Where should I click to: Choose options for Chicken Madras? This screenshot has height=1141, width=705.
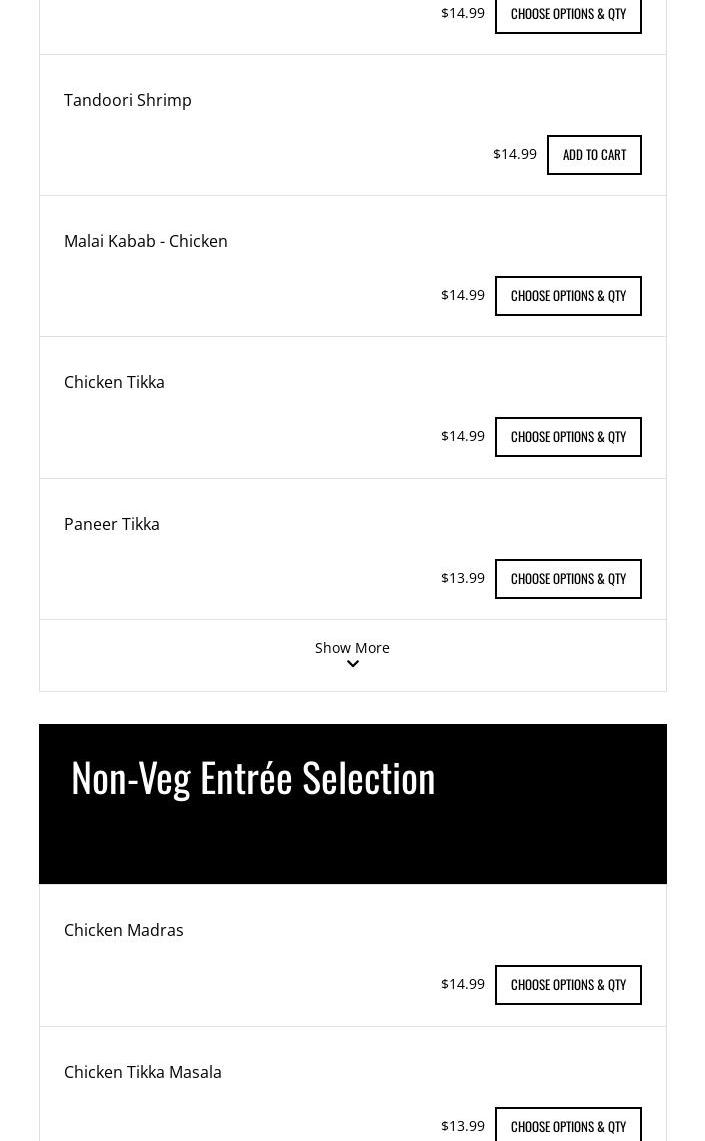tap(568, 985)
